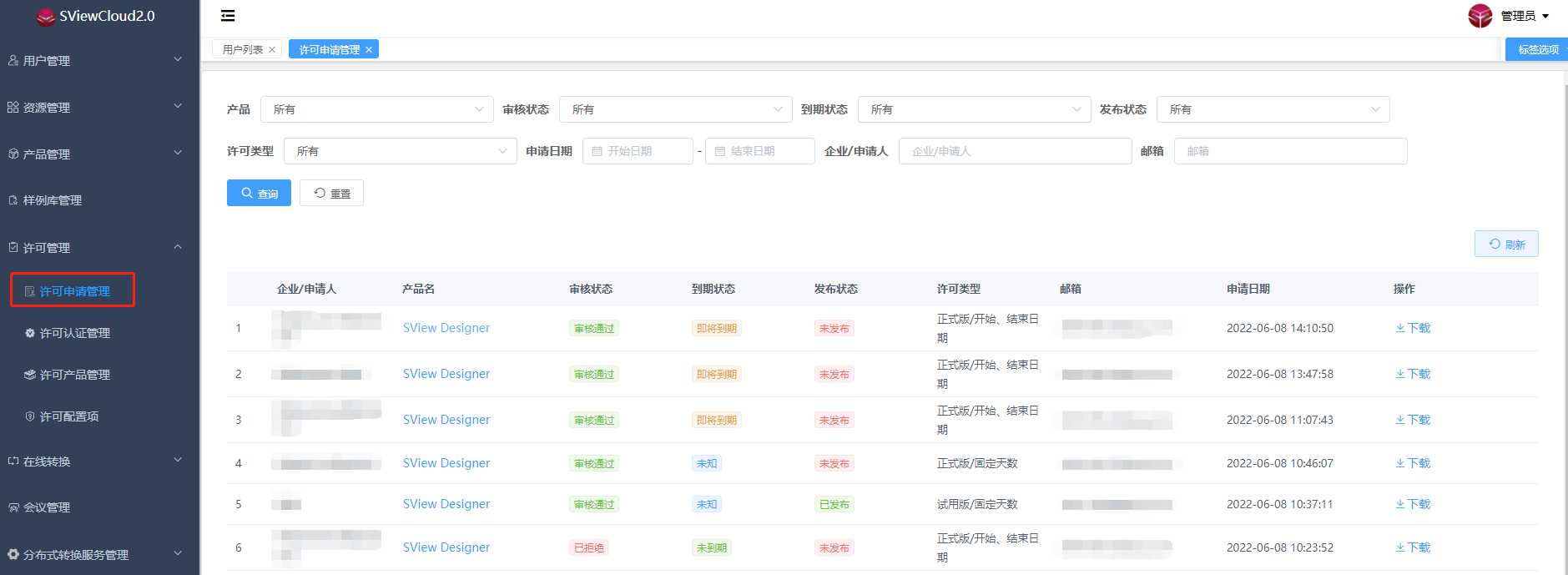The height and width of the screenshot is (575, 1568).
Task: Open 许可产品管理 in the sidebar
Action: (75, 375)
